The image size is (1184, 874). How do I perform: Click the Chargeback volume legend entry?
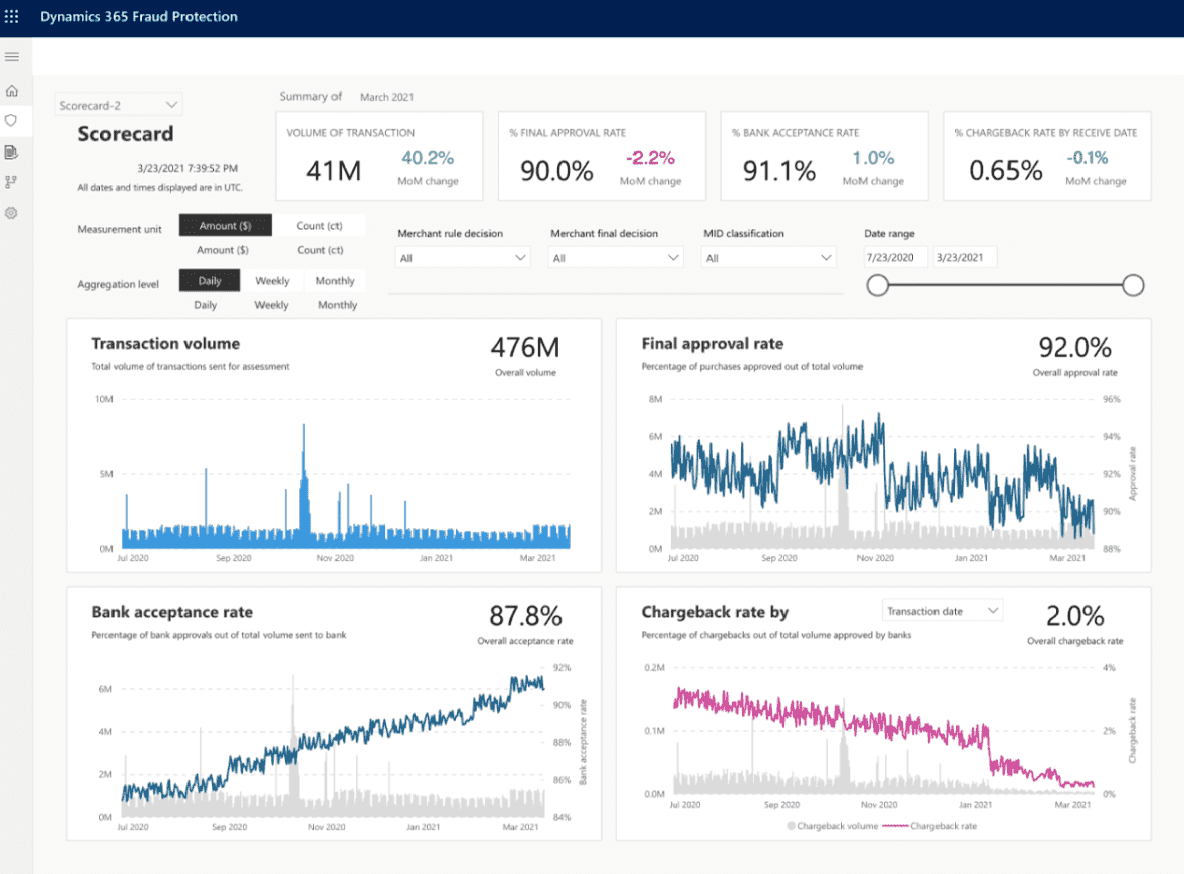(832, 826)
